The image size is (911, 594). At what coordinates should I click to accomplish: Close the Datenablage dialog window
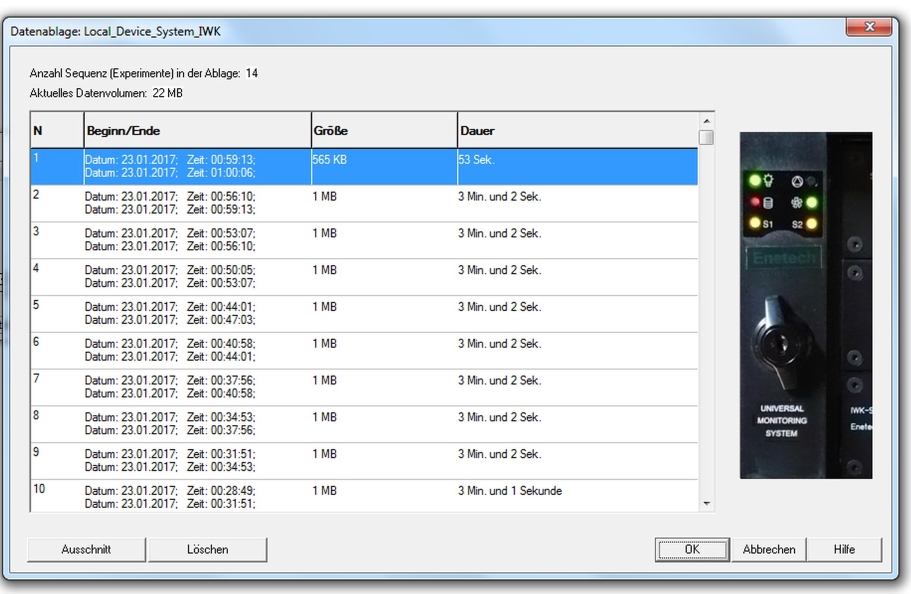coord(869,29)
